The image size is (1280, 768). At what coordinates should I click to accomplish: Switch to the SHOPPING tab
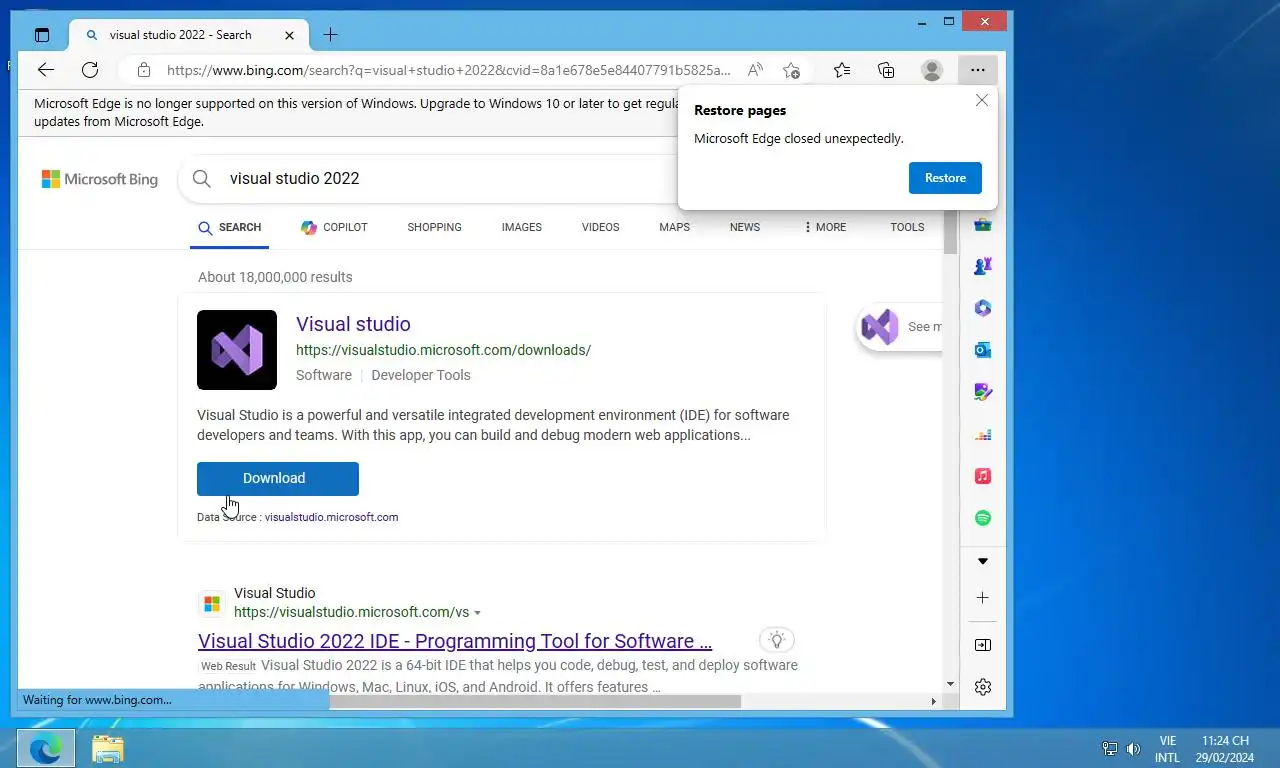(434, 227)
